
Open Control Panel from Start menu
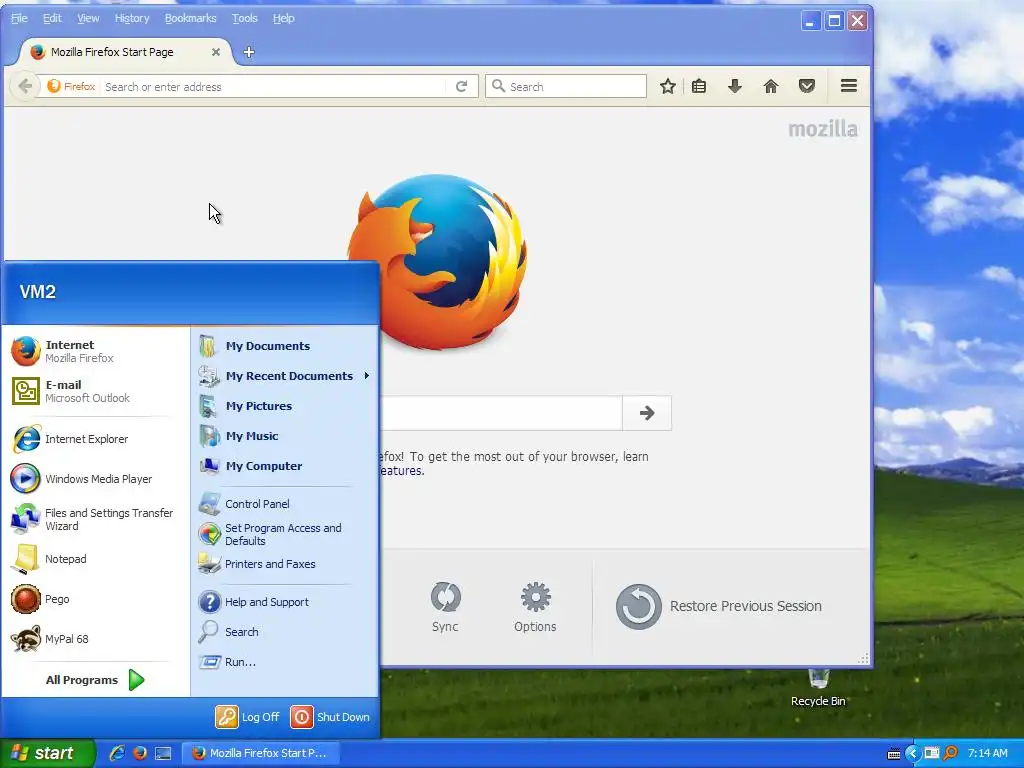tap(285, 504)
